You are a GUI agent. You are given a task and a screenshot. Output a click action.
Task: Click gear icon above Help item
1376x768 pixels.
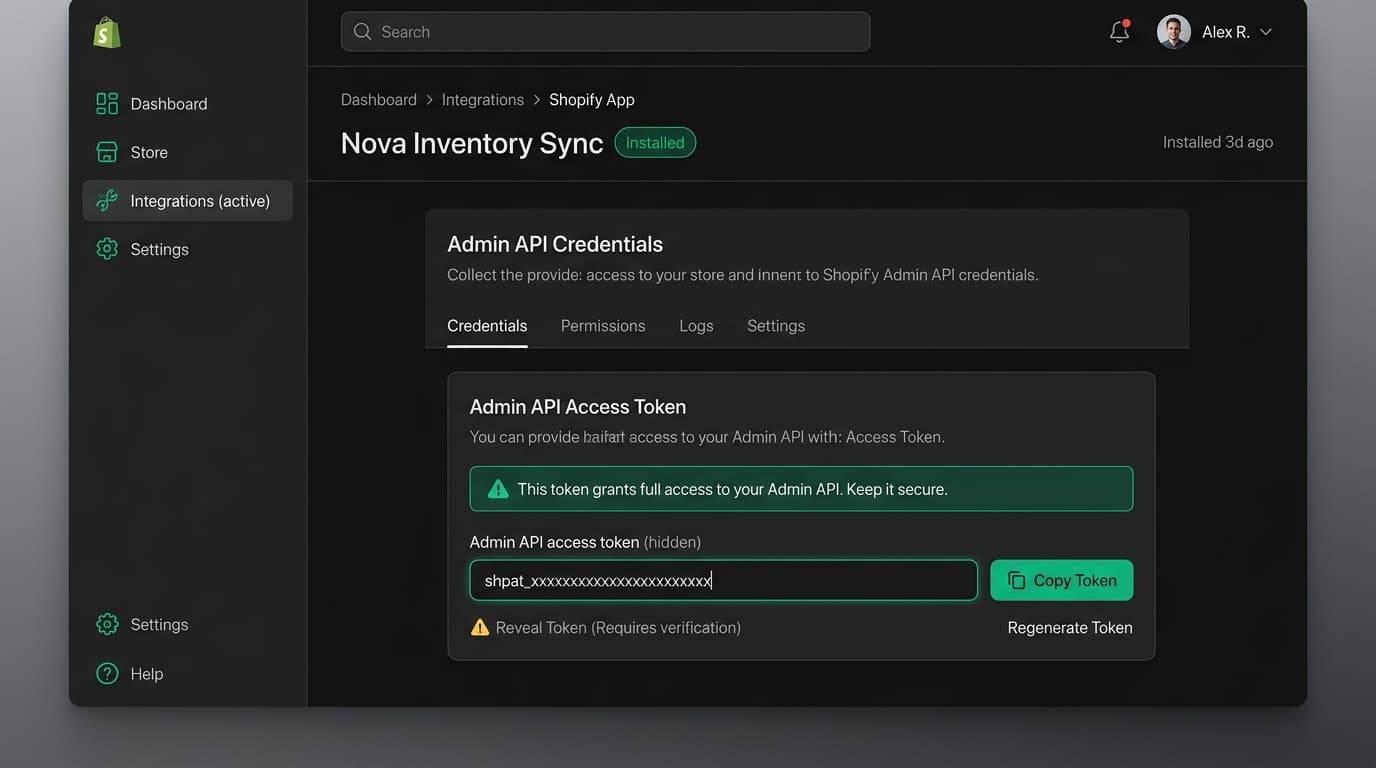(x=107, y=624)
